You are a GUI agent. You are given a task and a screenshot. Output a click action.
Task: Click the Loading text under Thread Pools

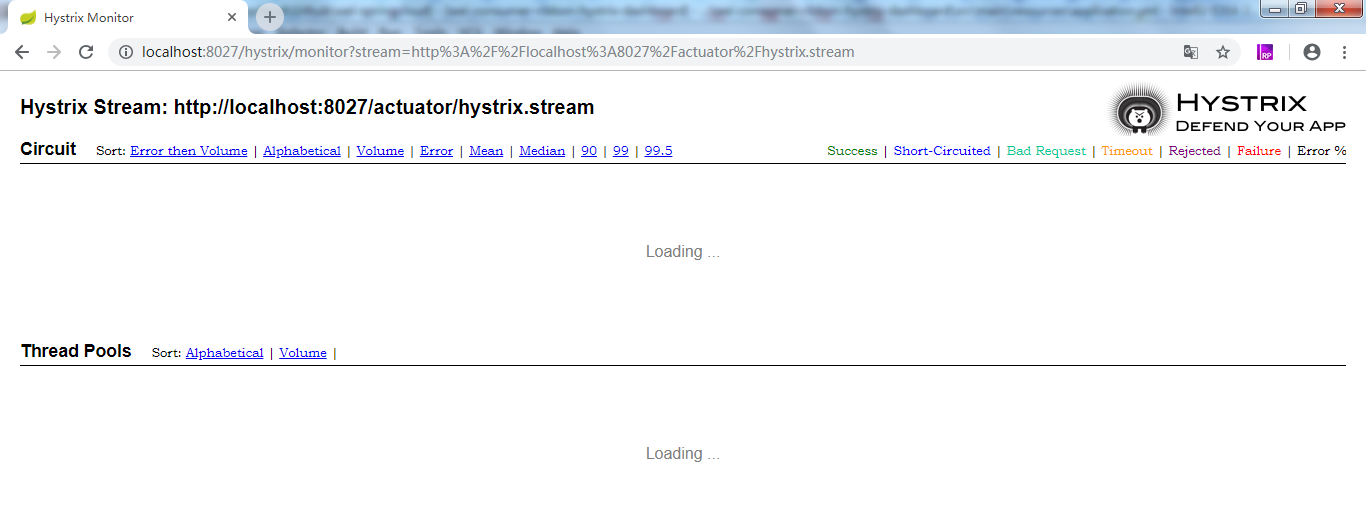683,454
